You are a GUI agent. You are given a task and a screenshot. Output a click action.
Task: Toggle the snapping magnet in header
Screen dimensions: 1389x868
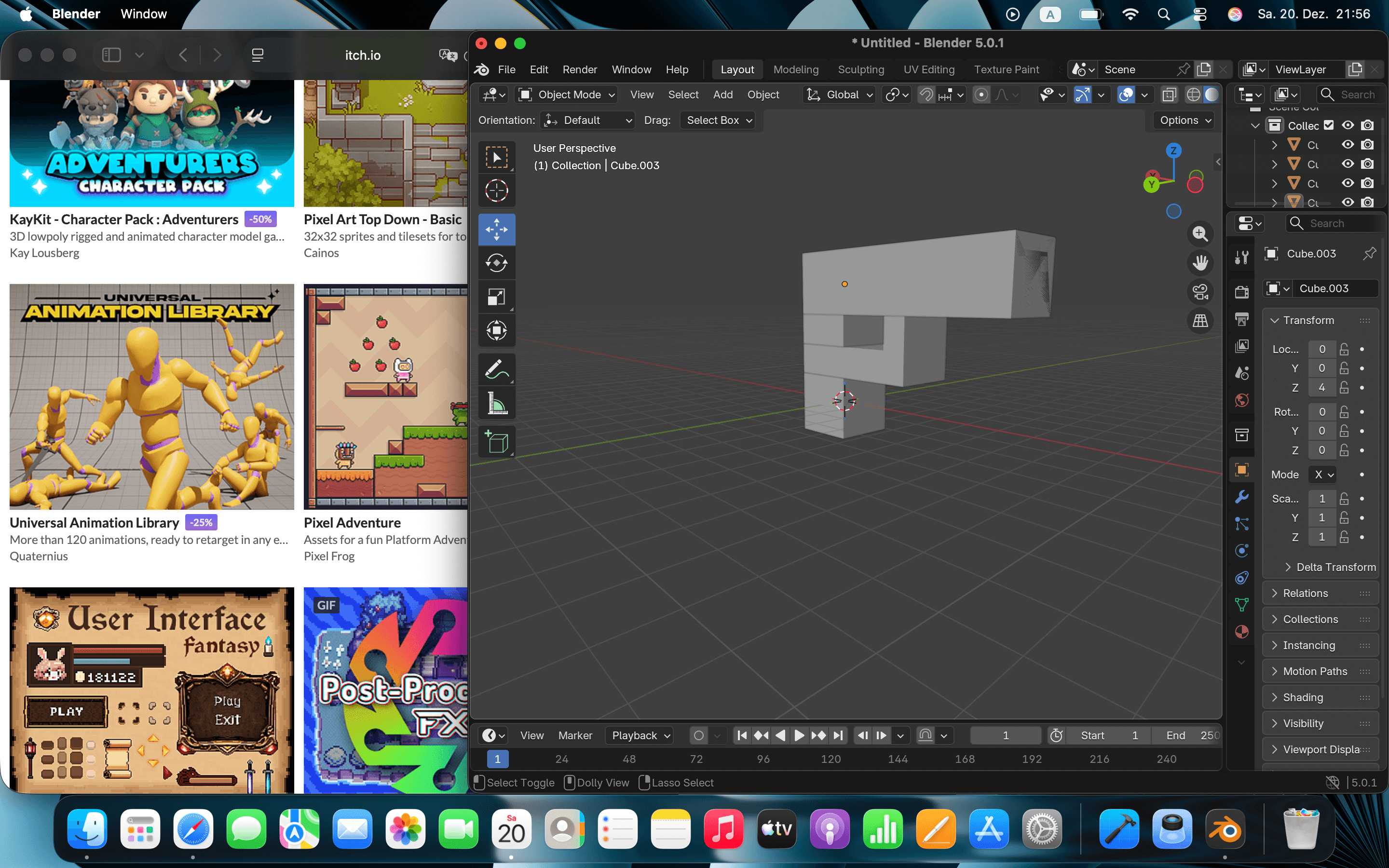coord(926,95)
